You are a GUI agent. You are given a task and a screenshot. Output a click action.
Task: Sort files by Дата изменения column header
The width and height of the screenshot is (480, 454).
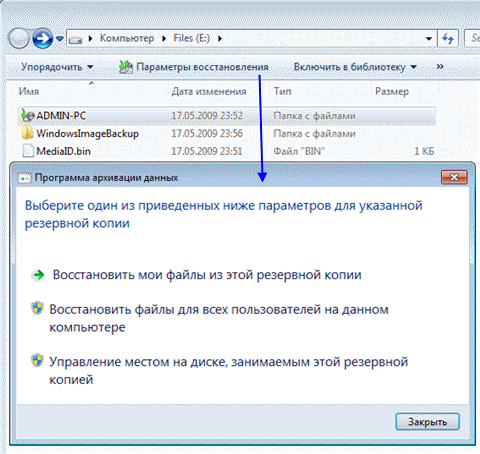pyautogui.click(x=209, y=91)
